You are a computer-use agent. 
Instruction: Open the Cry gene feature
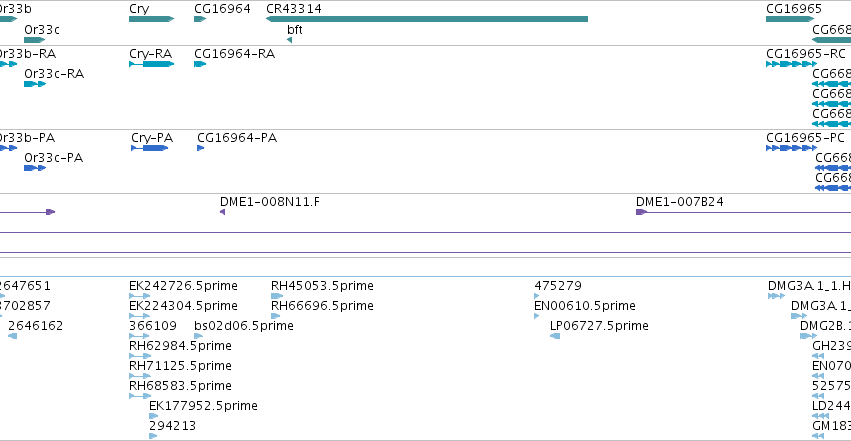151,19
